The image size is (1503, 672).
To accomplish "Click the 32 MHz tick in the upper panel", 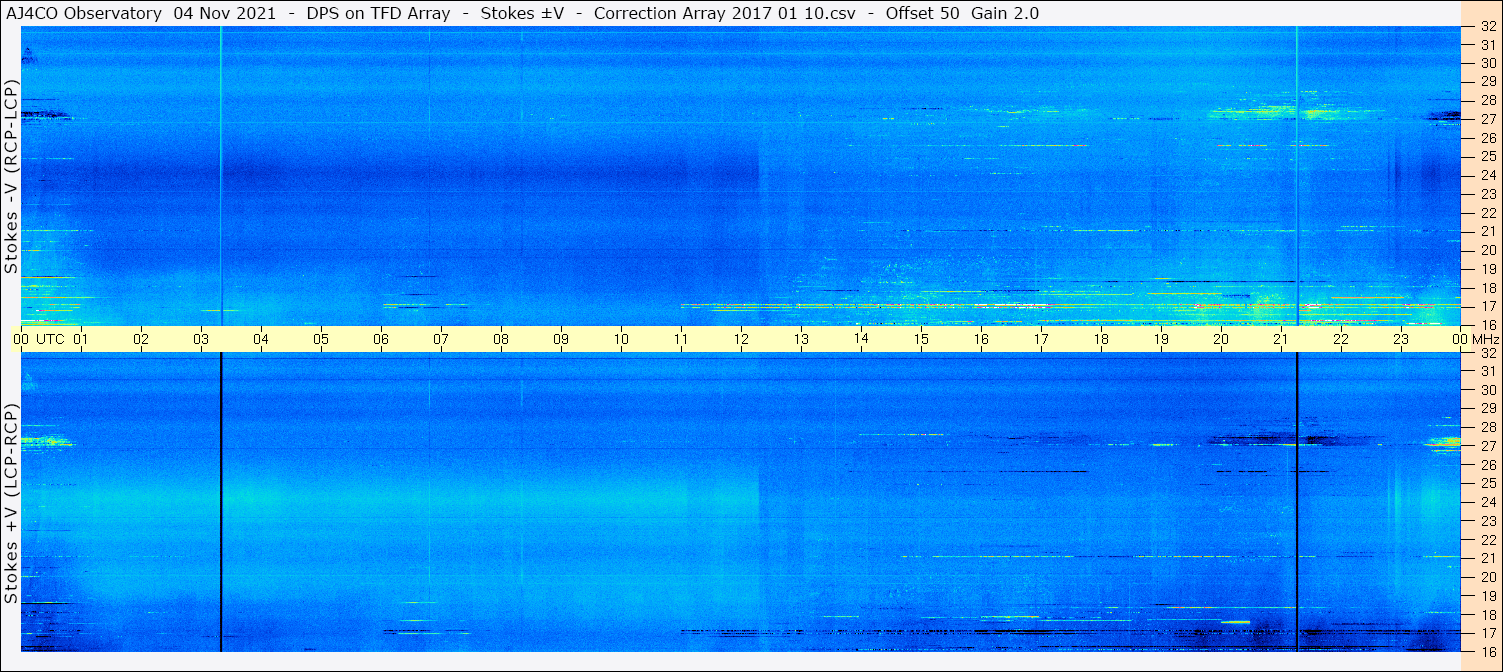I will click(x=1487, y=27).
